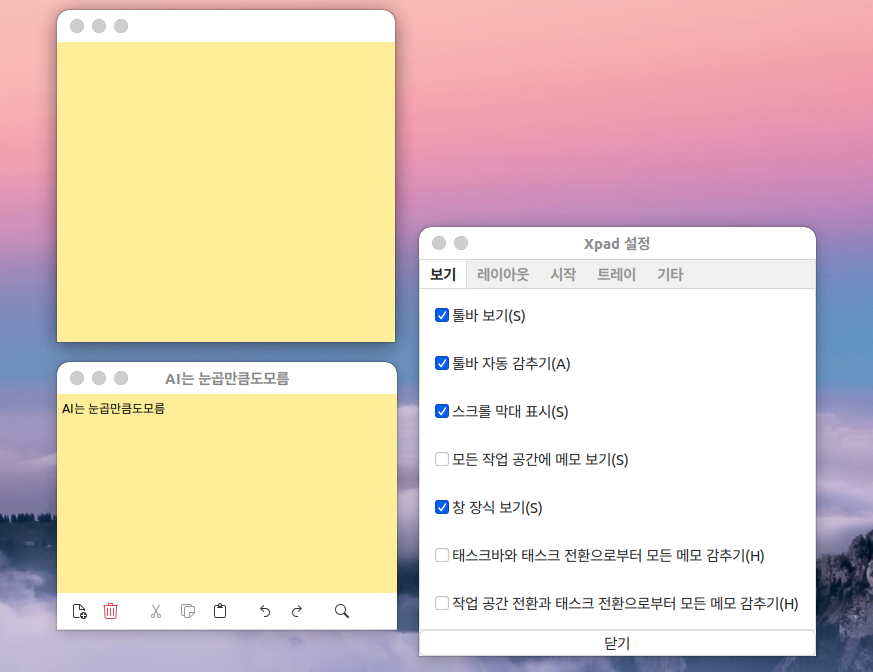Image resolution: width=873 pixels, height=672 pixels.
Task: Click the text area of the empty note
Action: click(226, 192)
